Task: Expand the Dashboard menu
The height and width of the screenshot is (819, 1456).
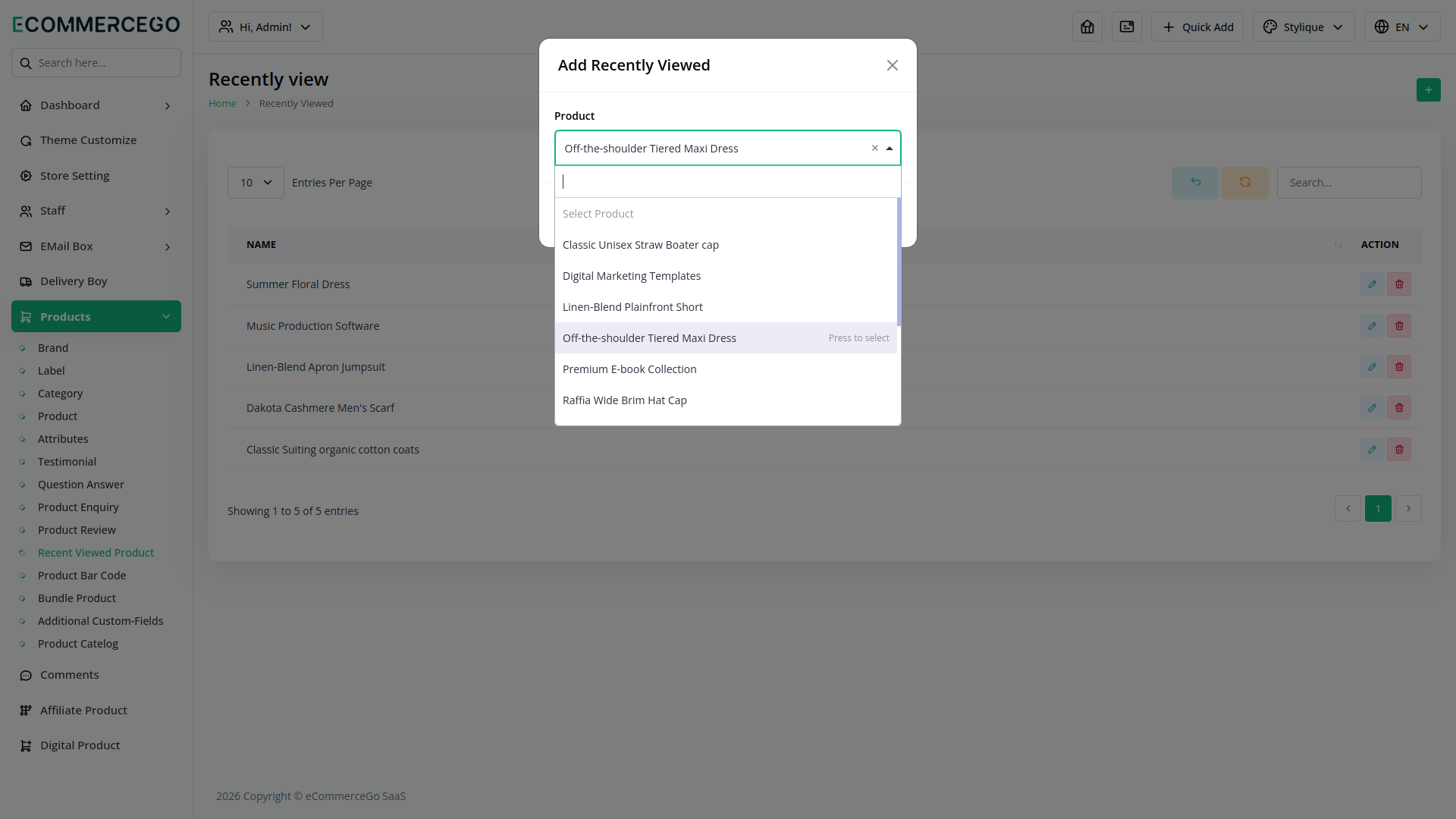Action: click(x=96, y=105)
